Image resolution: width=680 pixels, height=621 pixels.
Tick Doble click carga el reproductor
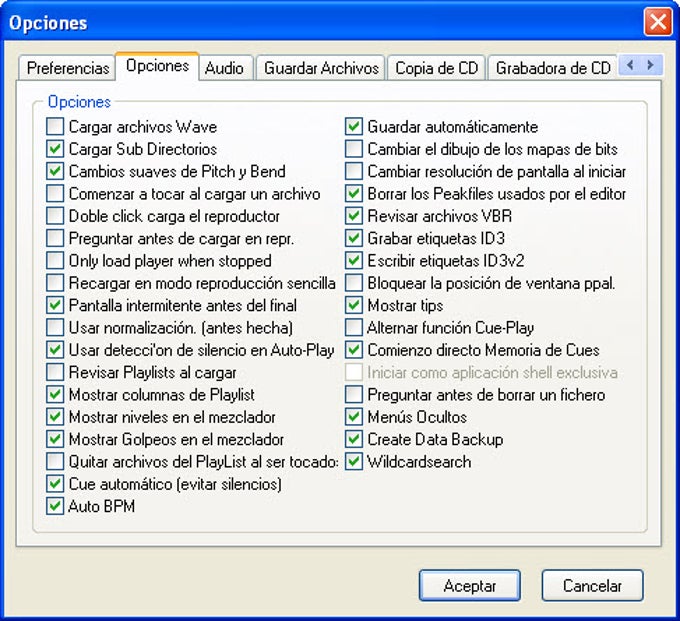[55, 216]
